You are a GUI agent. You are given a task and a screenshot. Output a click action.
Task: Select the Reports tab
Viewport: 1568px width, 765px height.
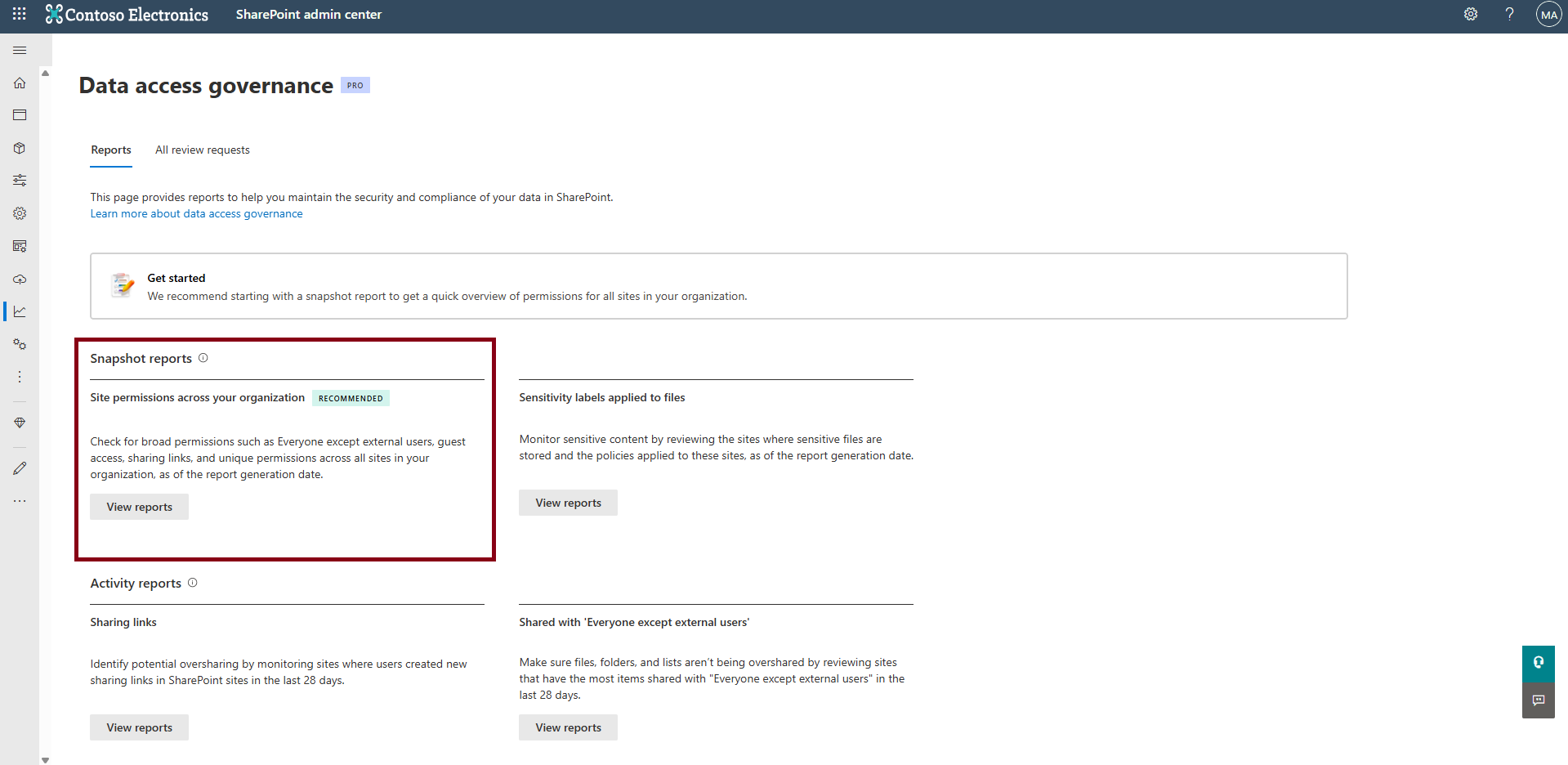click(x=111, y=150)
